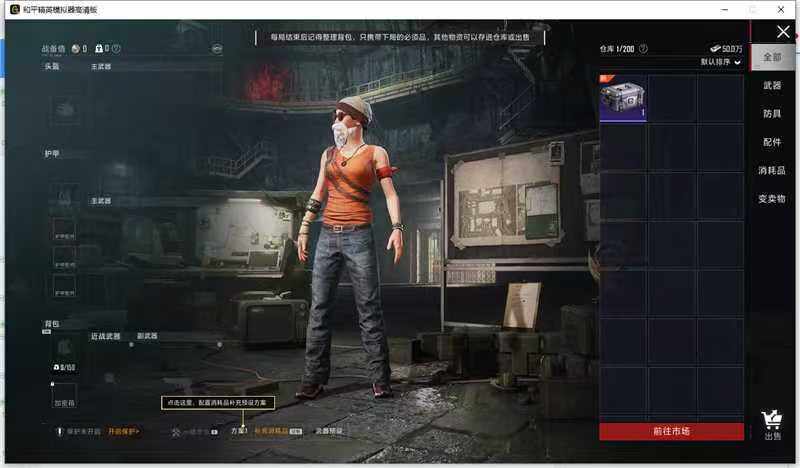Click the protection shield icon at bottom left
The height and width of the screenshot is (468, 800).
tap(60, 431)
